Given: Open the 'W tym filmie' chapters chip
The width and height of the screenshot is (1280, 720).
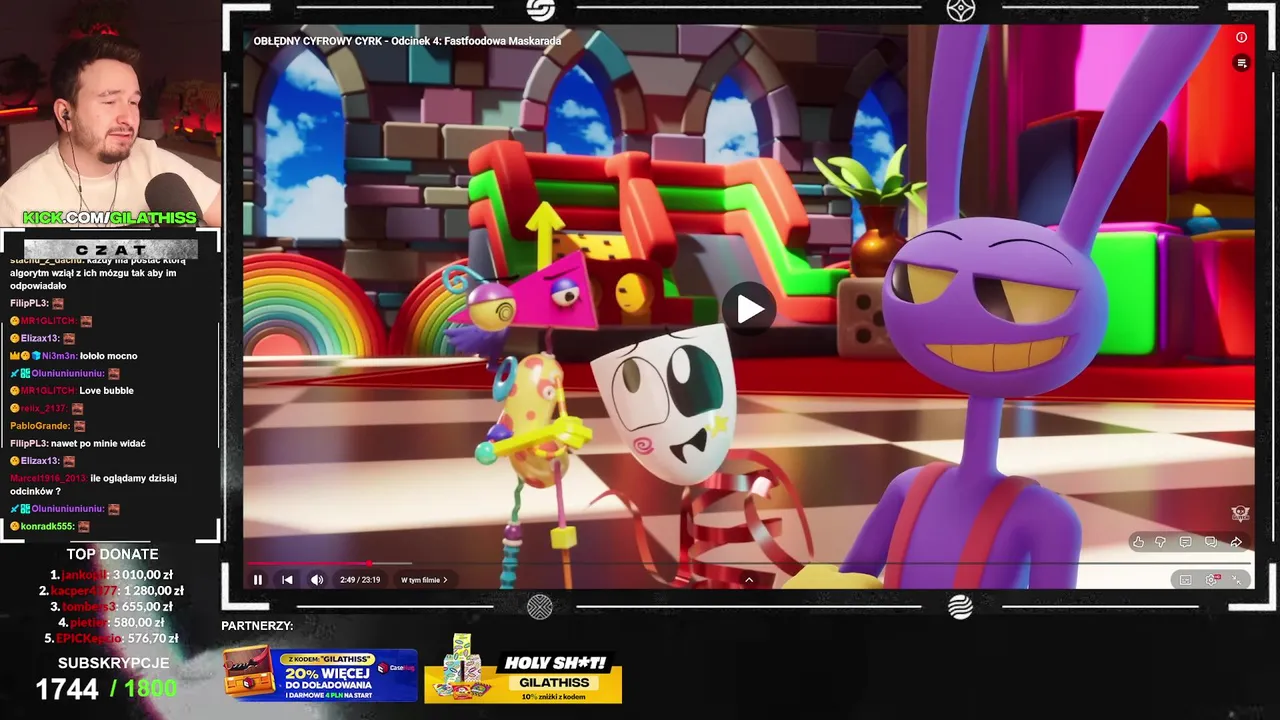Looking at the screenshot, I should pyautogui.click(x=425, y=580).
